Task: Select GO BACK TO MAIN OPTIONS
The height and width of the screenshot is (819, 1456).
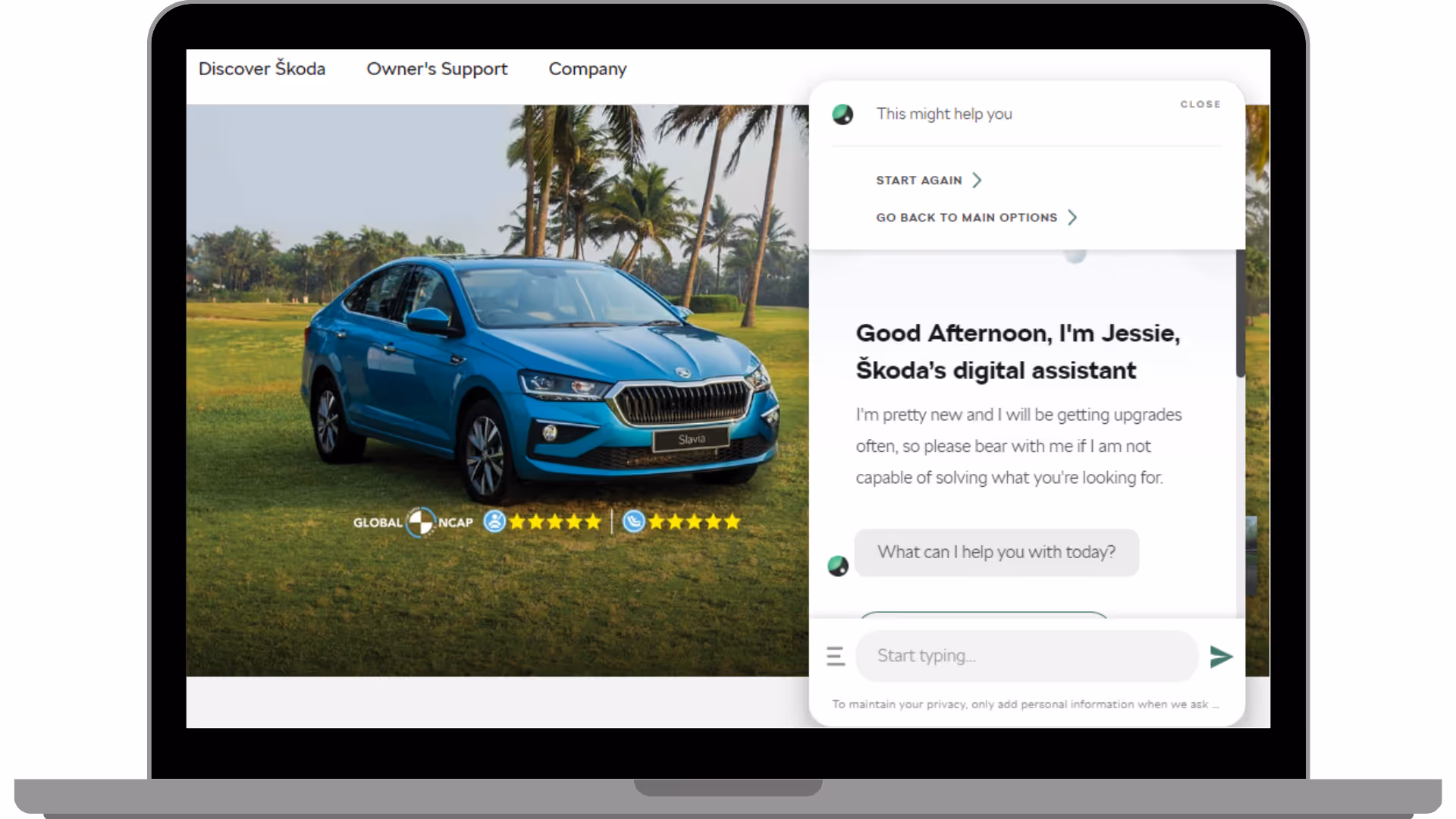Action: coord(966,218)
